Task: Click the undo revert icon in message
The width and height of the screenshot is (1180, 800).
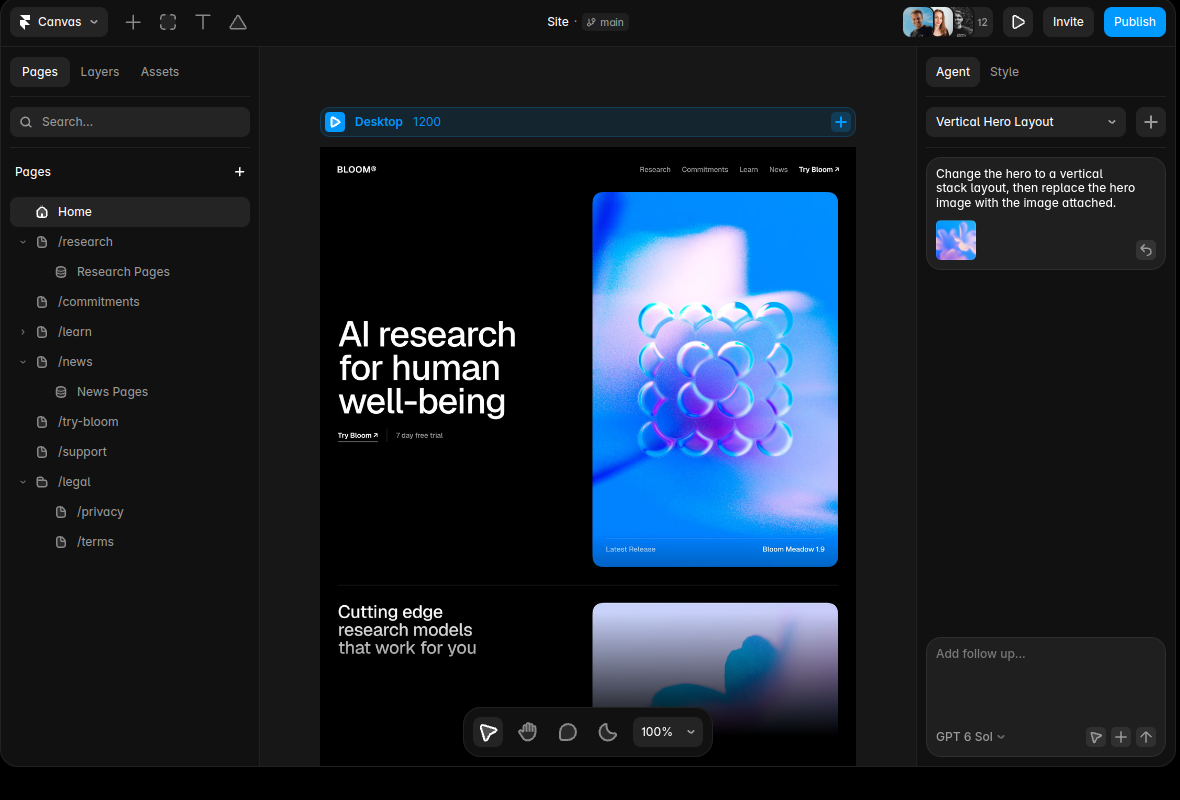Action: click(x=1145, y=250)
